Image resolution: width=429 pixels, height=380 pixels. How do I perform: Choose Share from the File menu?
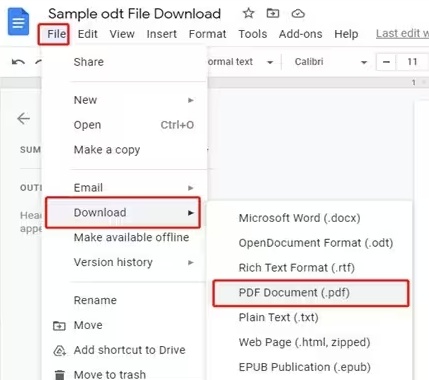(123, 62)
